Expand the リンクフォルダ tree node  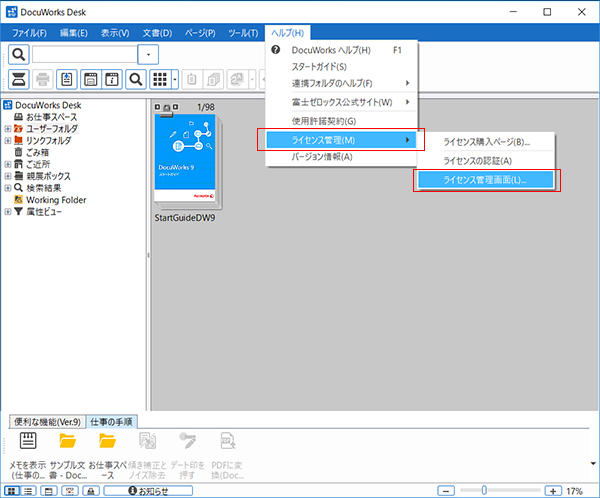point(8,141)
